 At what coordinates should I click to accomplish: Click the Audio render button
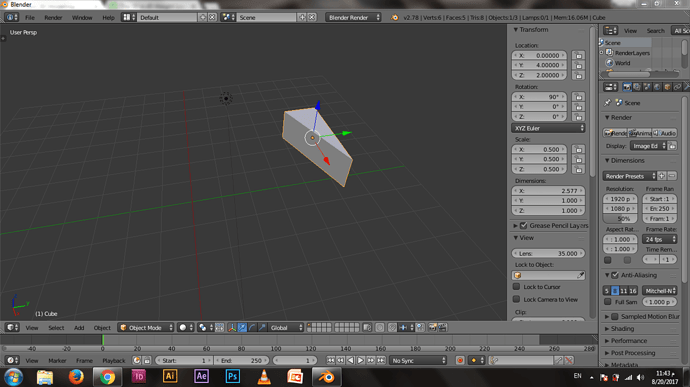[664, 133]
